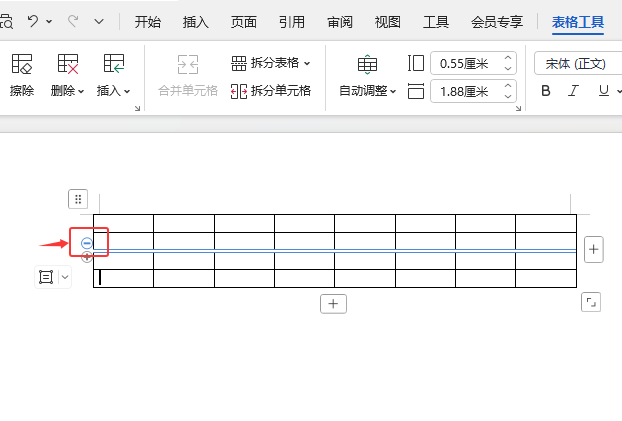622x421 pixels.
Task: Add a row with bottom plus button
Action: coord(333,304)
